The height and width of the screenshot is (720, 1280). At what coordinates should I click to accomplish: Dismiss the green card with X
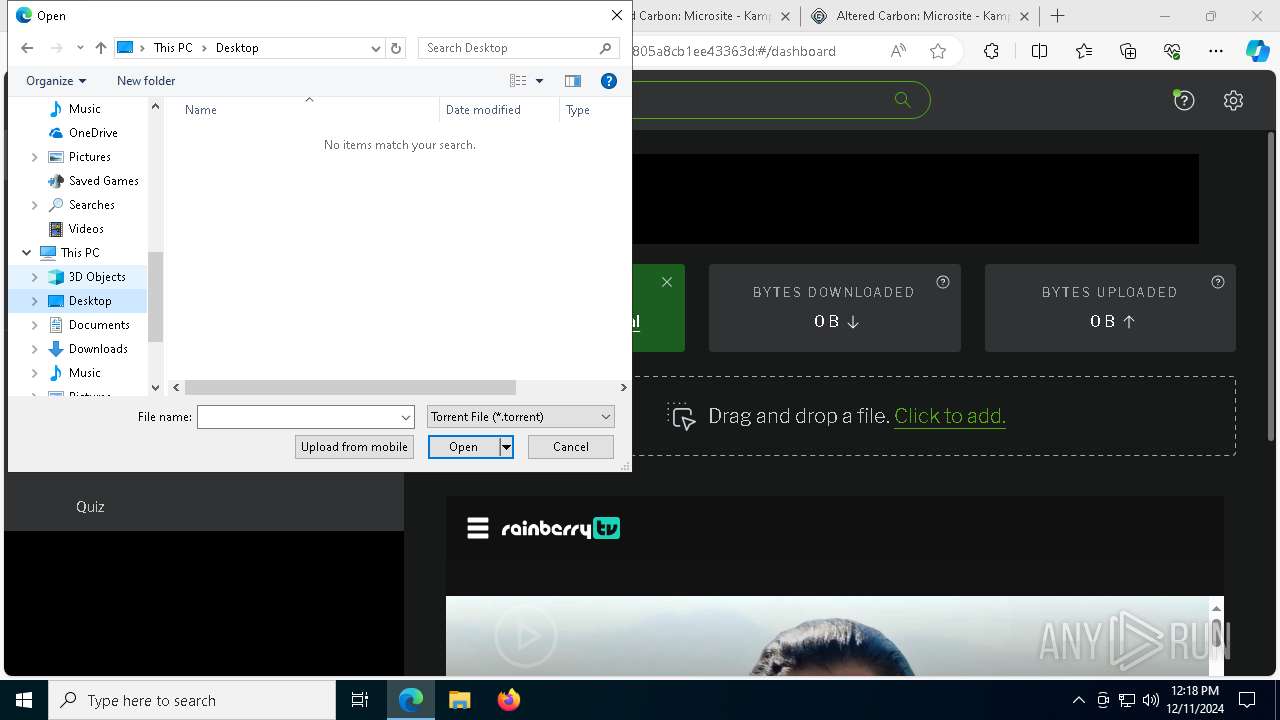tap(667, 282)
